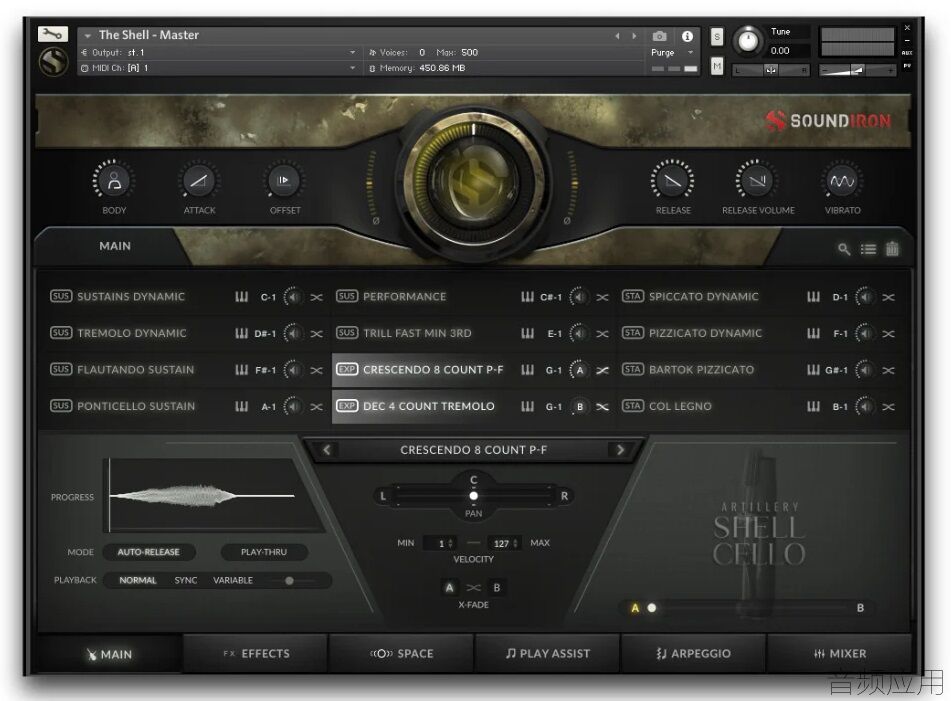Select previous articulation left arrow
This screenshot has width=951, height=701.
click(x=326, y=450)
